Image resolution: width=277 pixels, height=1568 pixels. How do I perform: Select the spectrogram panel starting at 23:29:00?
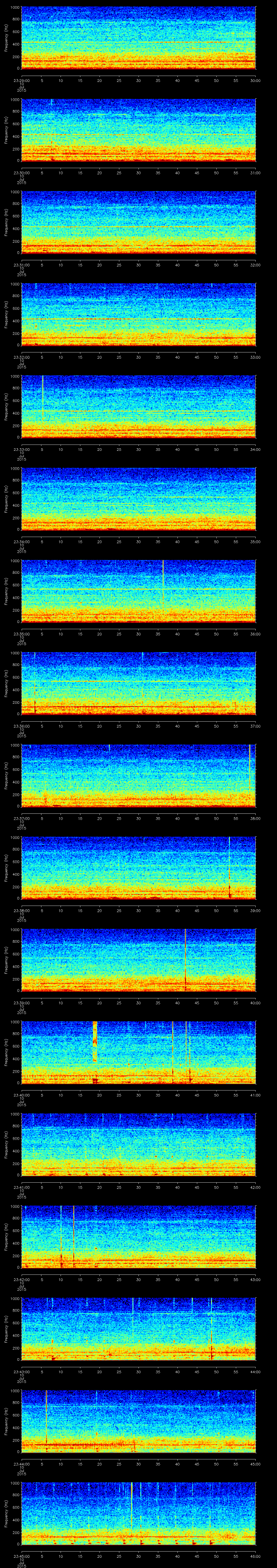coord(138,38)
